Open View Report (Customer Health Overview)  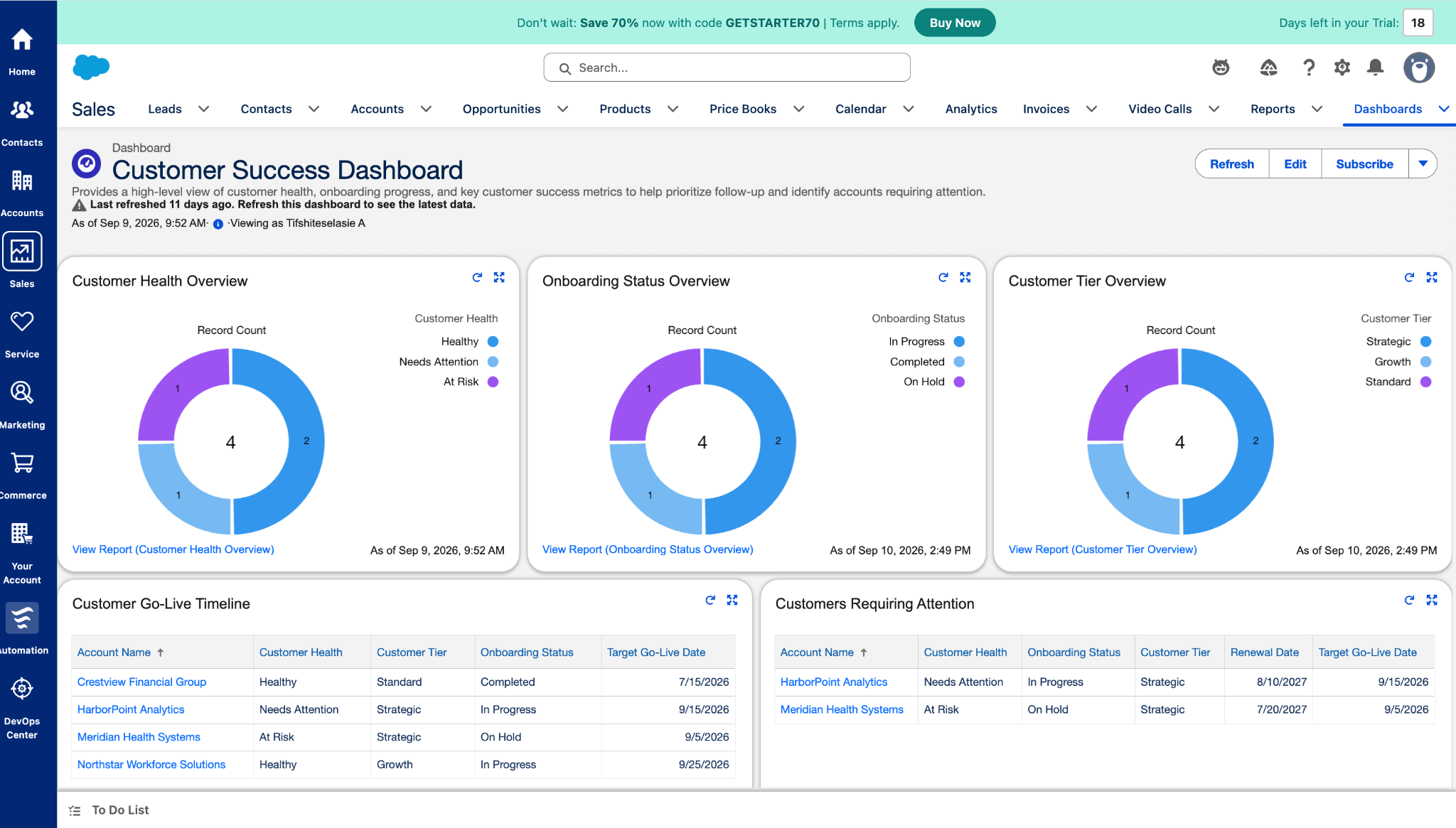point(173,549)
